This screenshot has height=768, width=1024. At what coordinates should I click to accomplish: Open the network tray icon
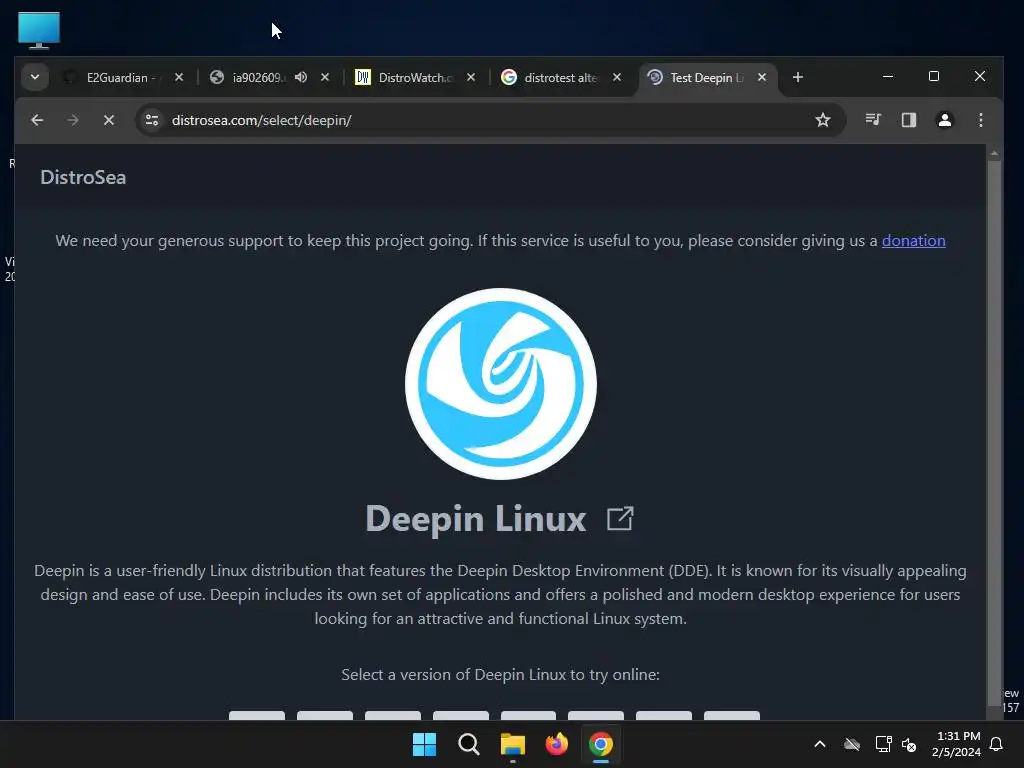pyautogui.click(x=884, y=744)
